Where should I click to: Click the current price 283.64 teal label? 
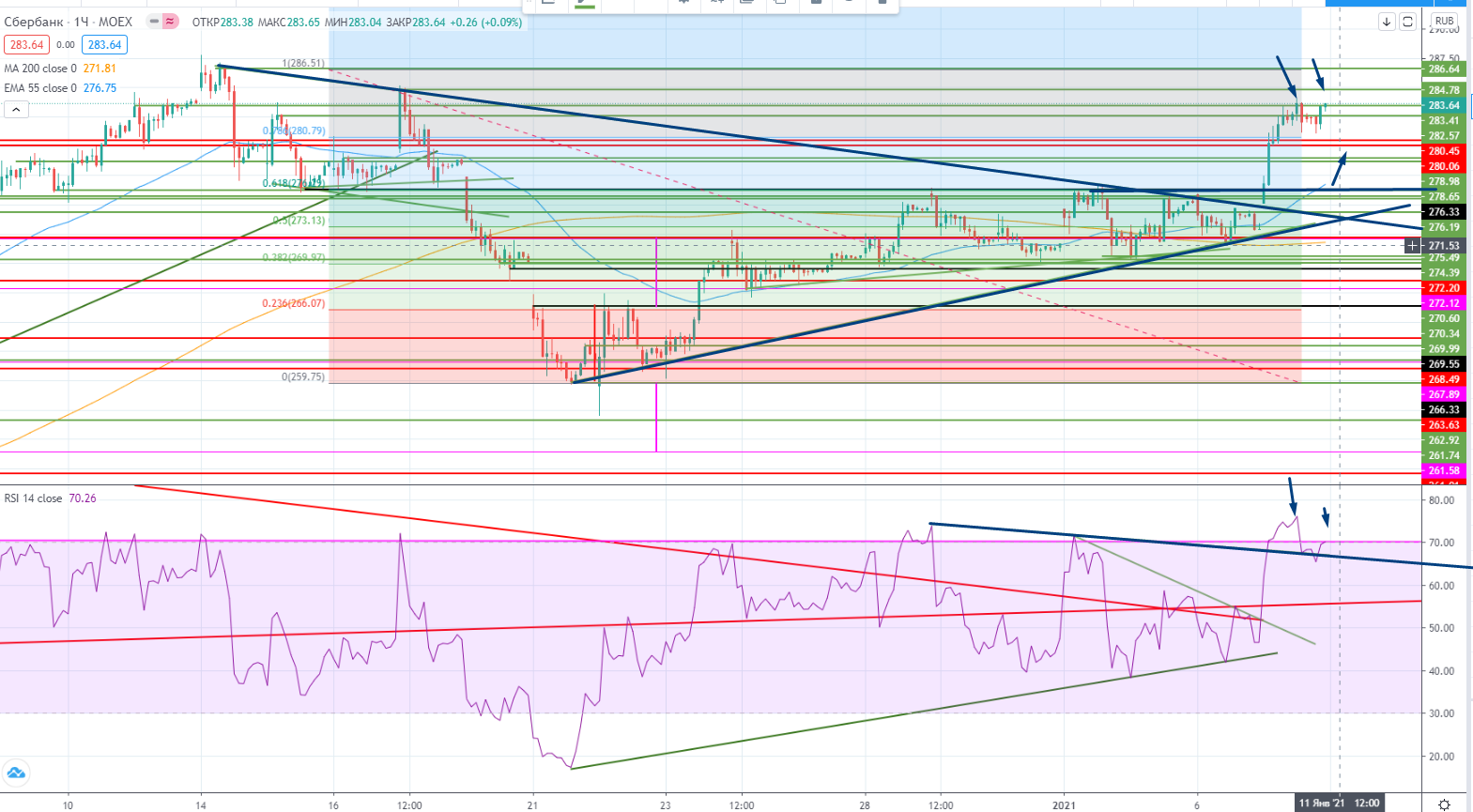pyautogui.click(x=1443, y=105)
